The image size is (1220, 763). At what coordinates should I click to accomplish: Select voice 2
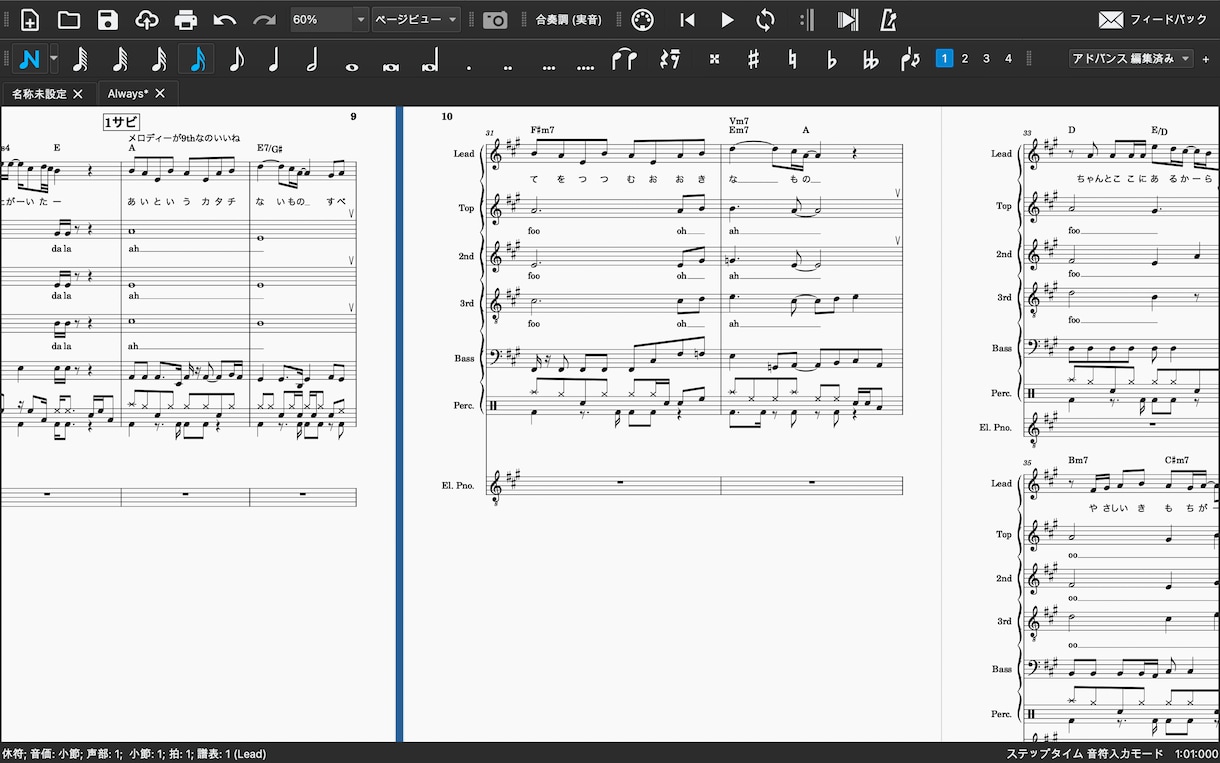(x=965, y=59)
